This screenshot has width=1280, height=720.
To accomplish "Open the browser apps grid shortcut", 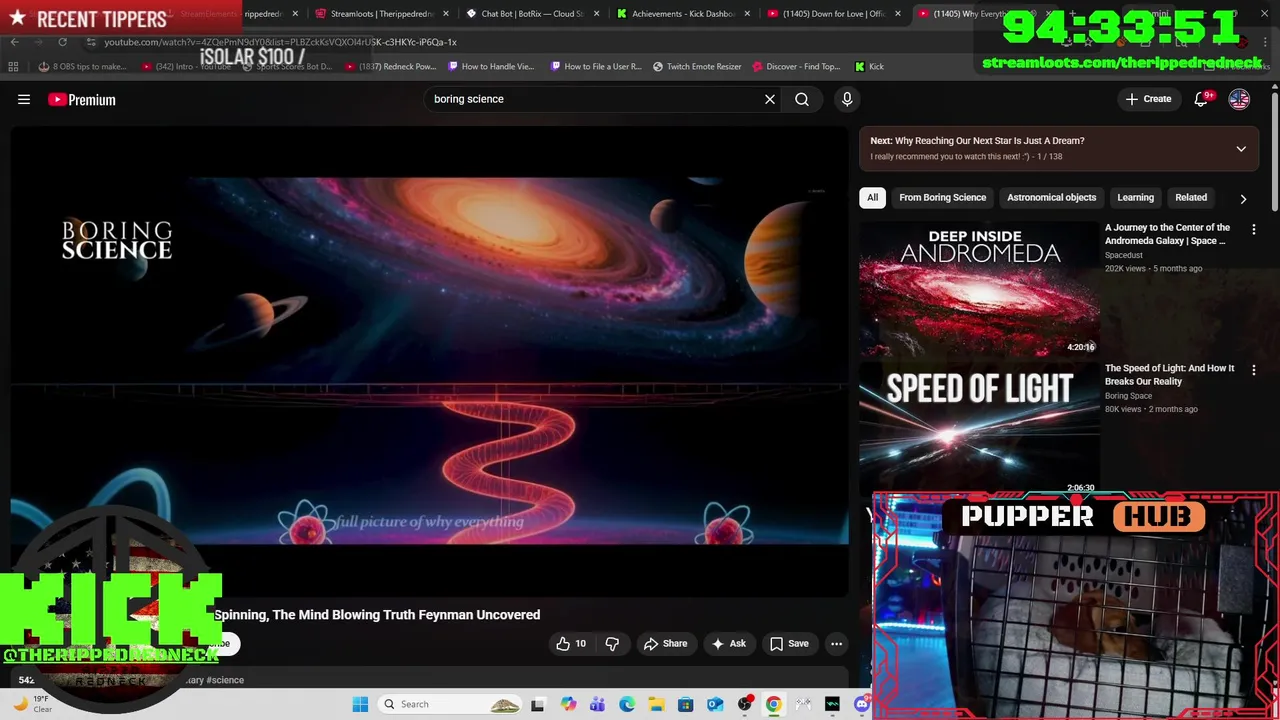I will [13, 67].
